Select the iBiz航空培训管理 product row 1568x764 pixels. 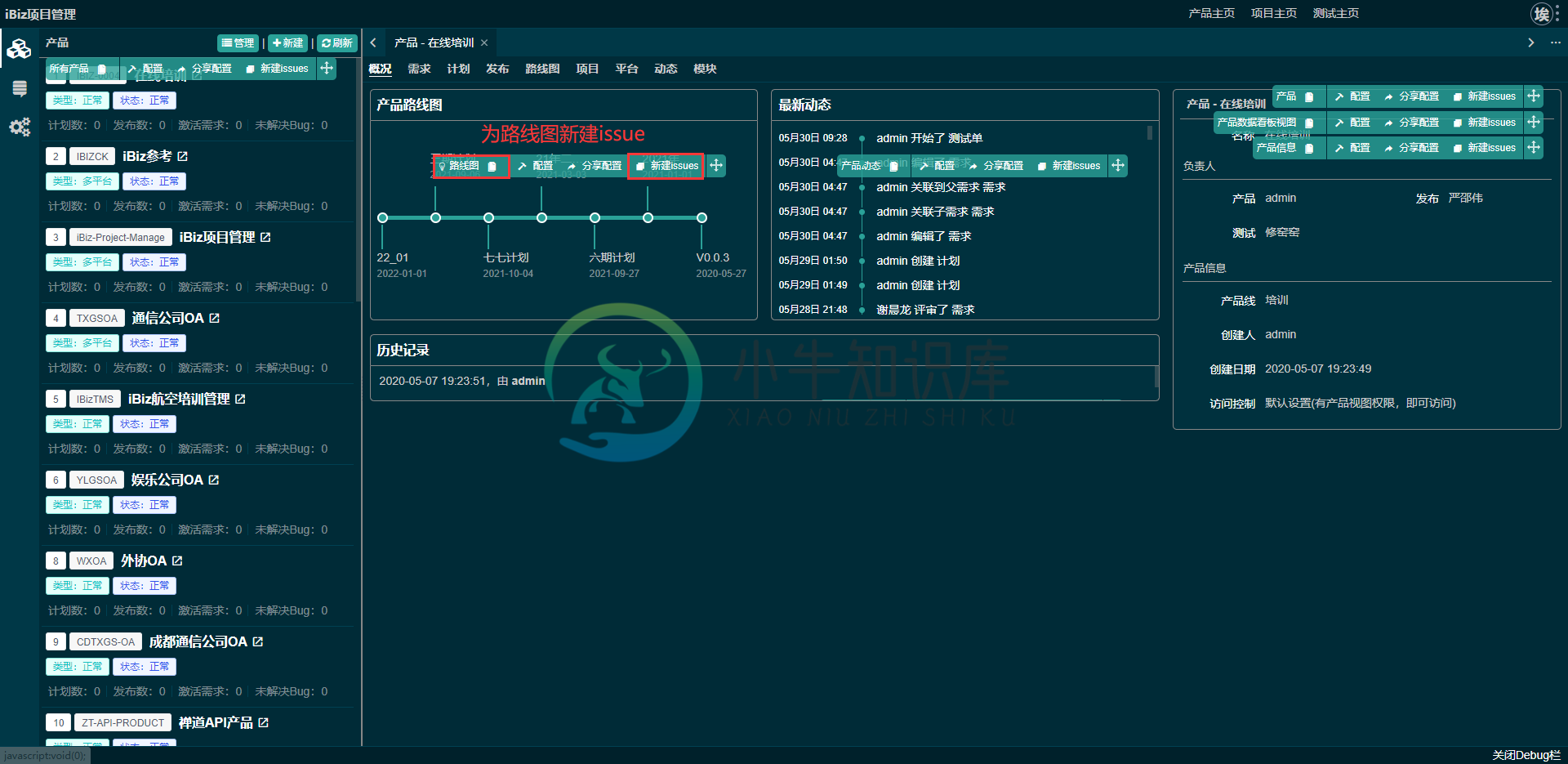(197, 424)
